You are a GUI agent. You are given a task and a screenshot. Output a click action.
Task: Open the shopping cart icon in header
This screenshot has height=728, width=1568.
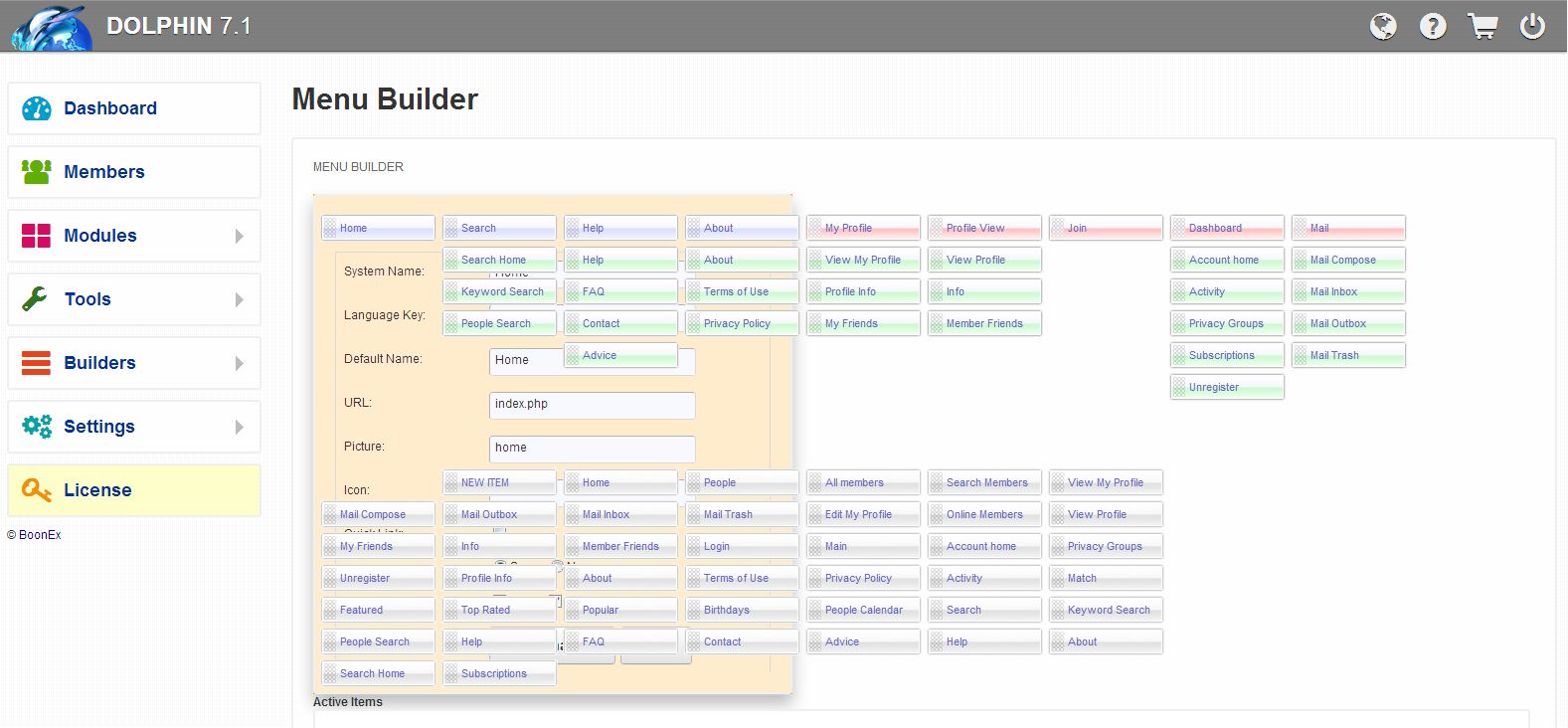(x=1482, y=26)
